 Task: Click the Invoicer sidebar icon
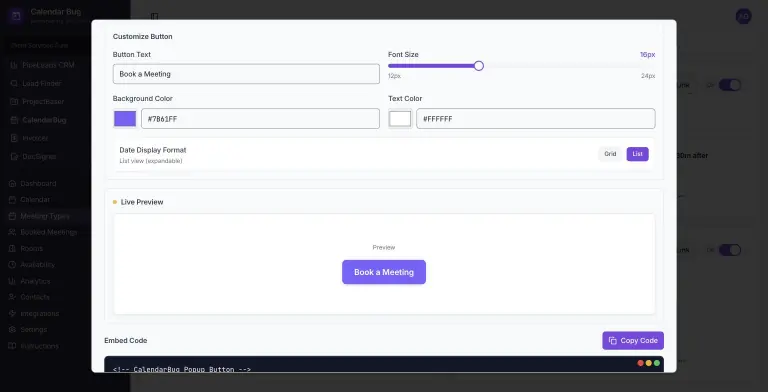coord(14,138)
